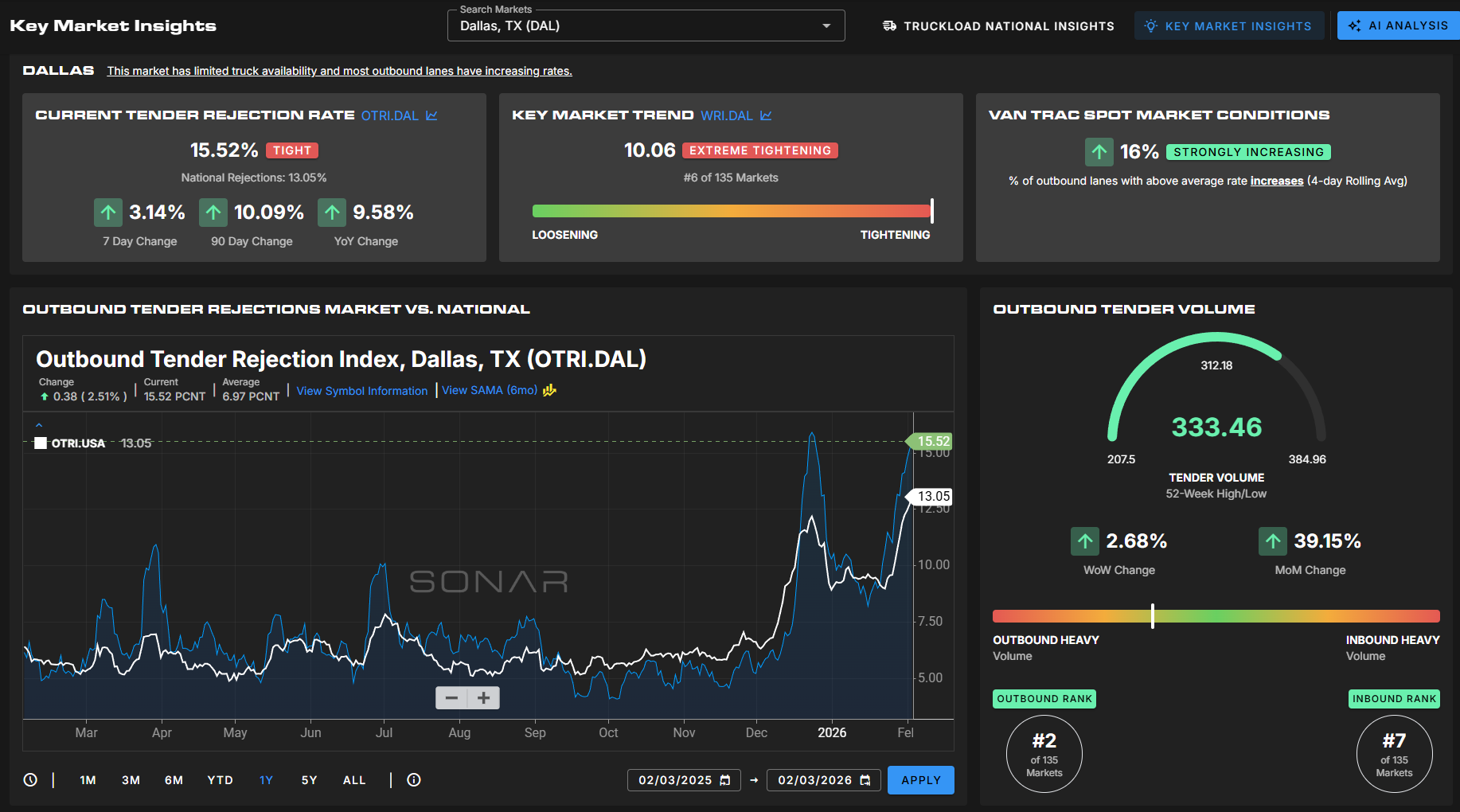Open the WRI.DAL chart icon
Screen dimensions: 1460x812
point(766,115)
